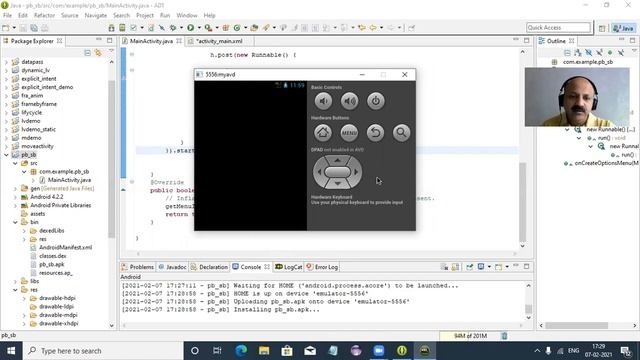This screenshot has width=640, height=360.
Task: Switch to the LogCat tab
Action: [x=289, y=267]
